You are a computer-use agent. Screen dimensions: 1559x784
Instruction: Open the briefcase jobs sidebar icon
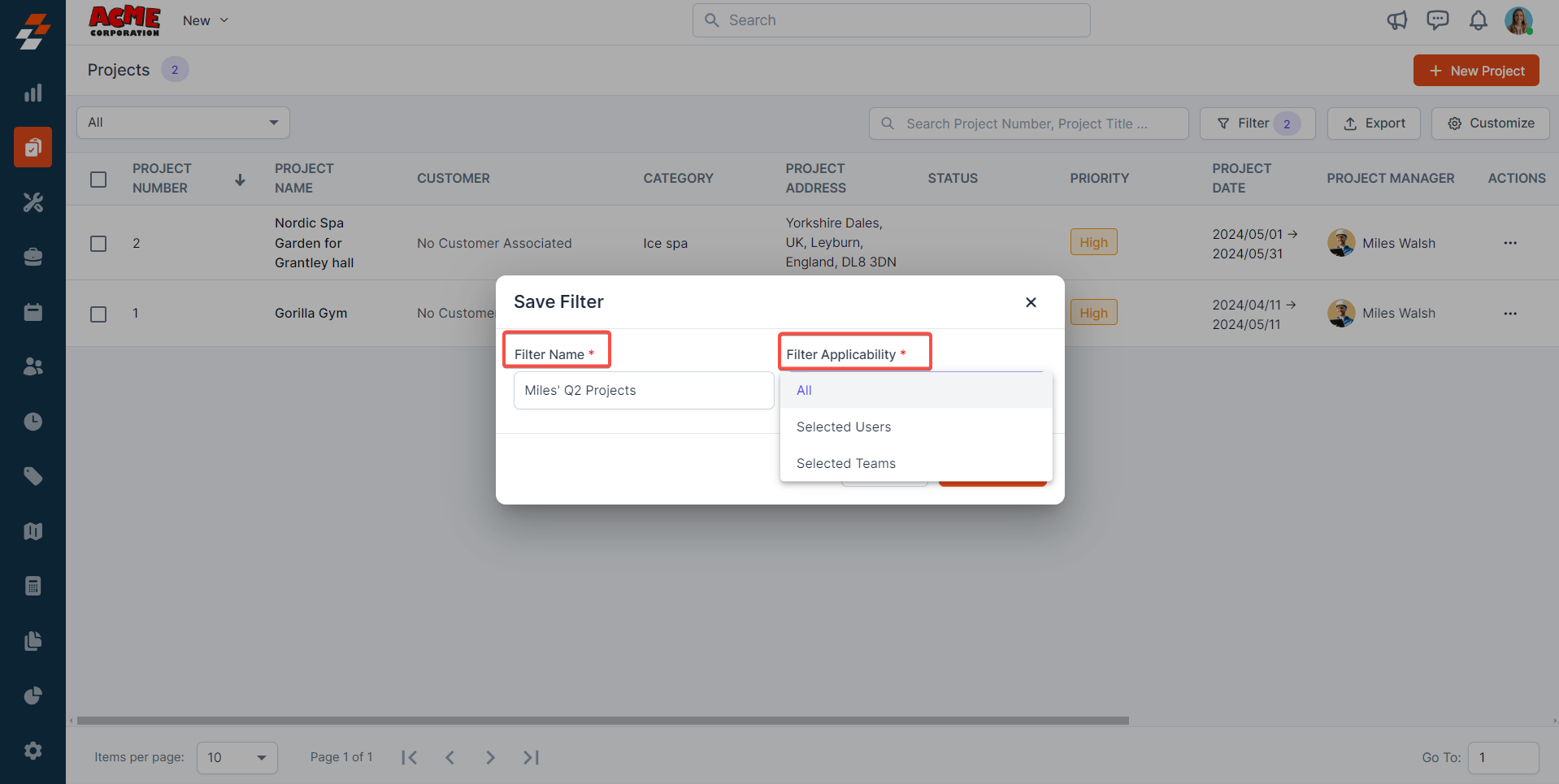(x=33, y=257)
